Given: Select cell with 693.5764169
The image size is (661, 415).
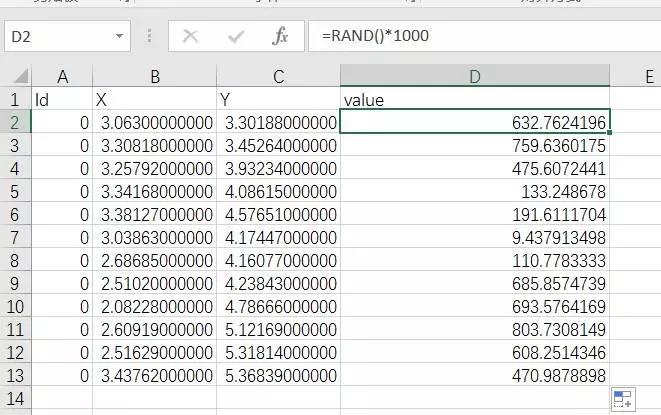Looking at the screenshot, I should (475, 307).
